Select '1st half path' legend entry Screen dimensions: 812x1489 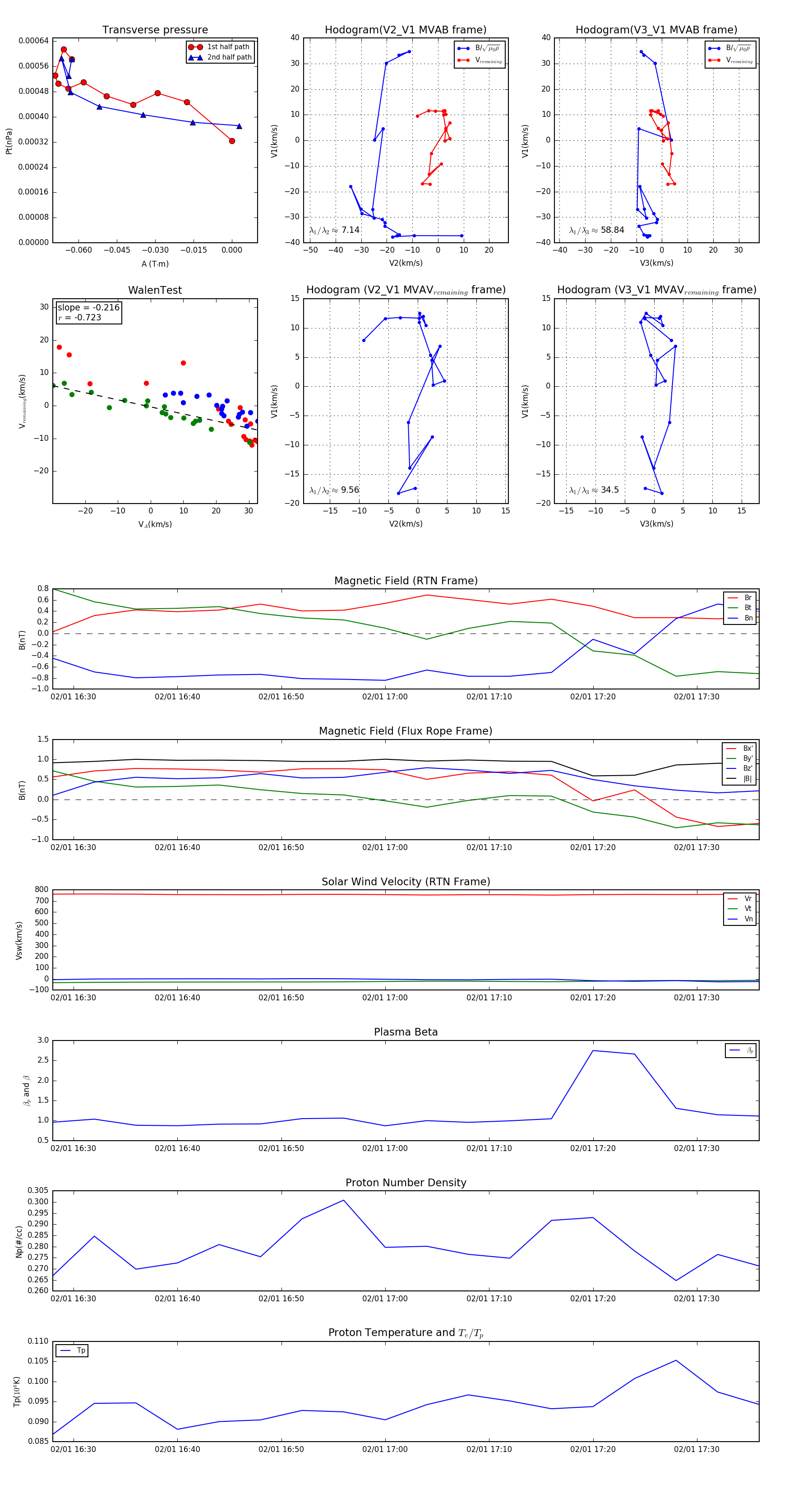click(x=220, y=47)
